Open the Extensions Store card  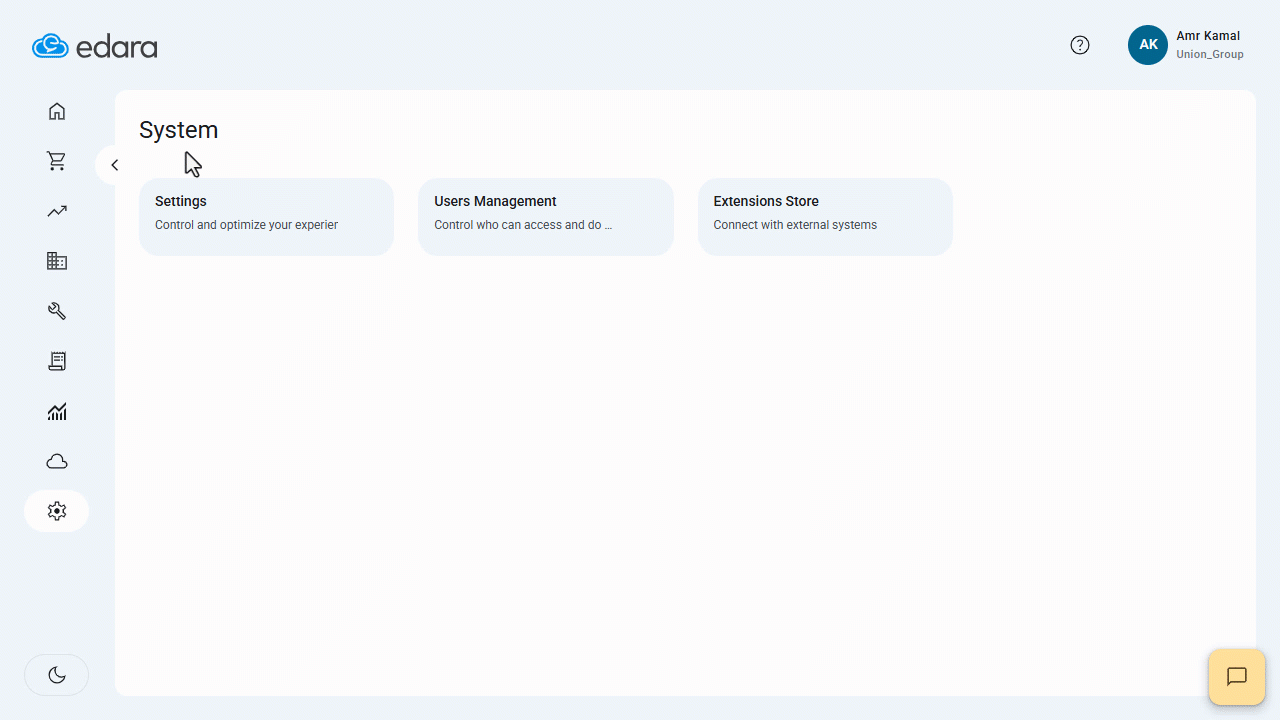tap(825, 217)
